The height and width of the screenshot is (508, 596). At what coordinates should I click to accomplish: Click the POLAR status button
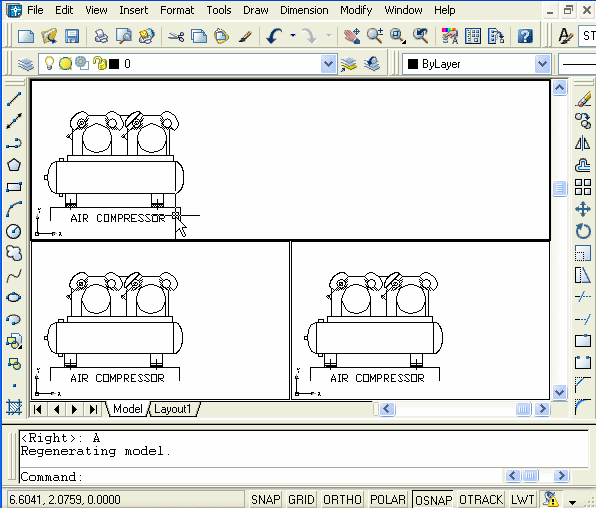click(388, 499)
